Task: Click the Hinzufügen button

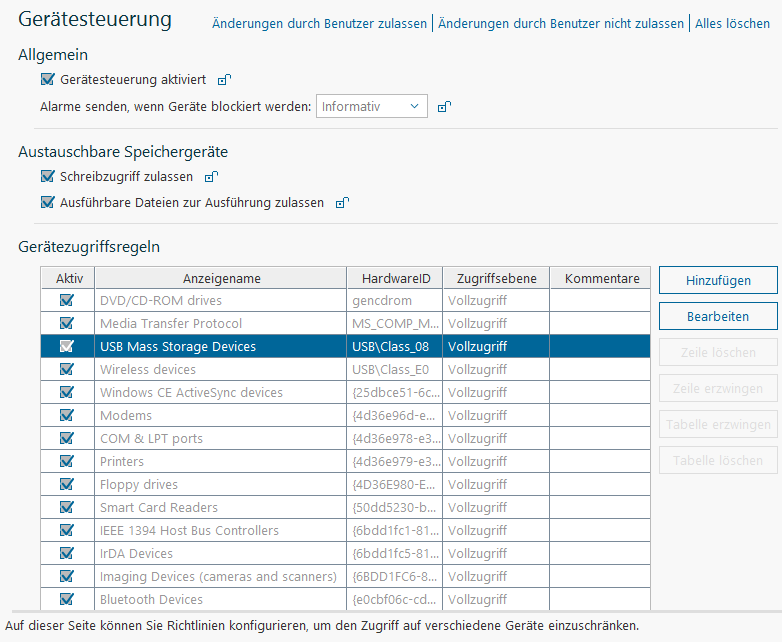Action: (x=718, y=280)
